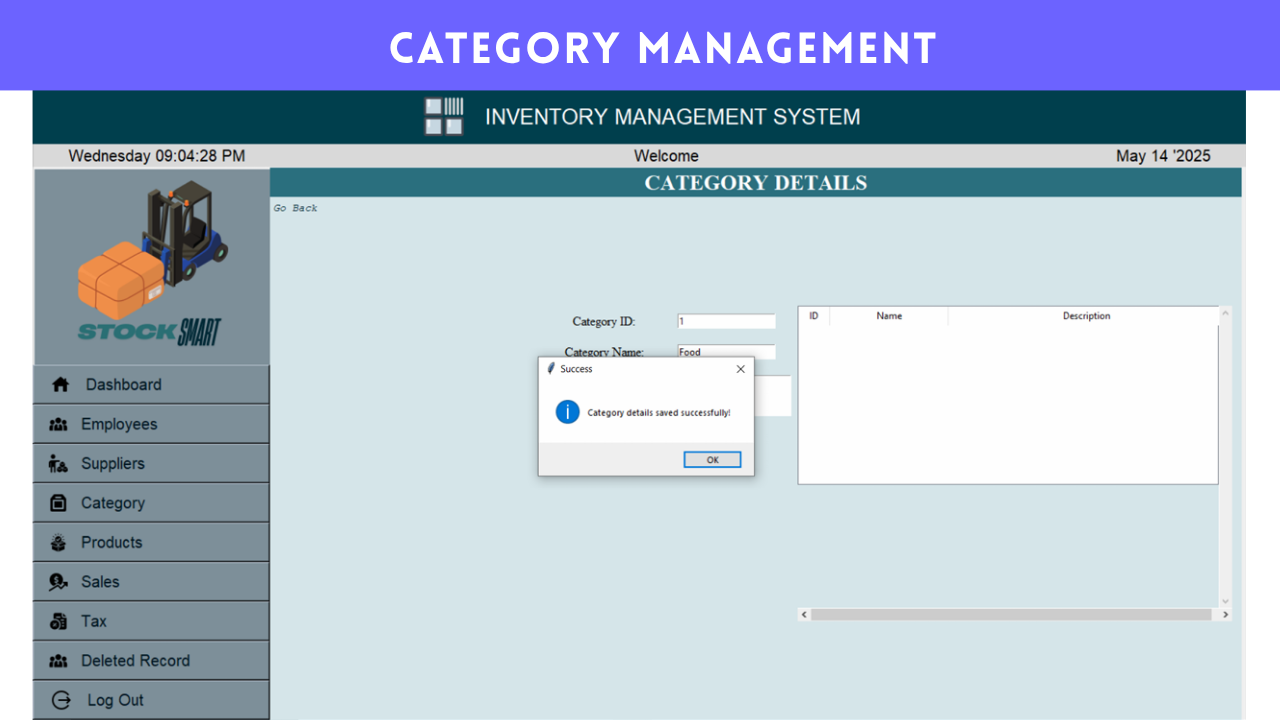The width and height of the screenshot is (1280, 720).
Task: Click the vertical scrollbar down arrow
Action: (1225, 601)
